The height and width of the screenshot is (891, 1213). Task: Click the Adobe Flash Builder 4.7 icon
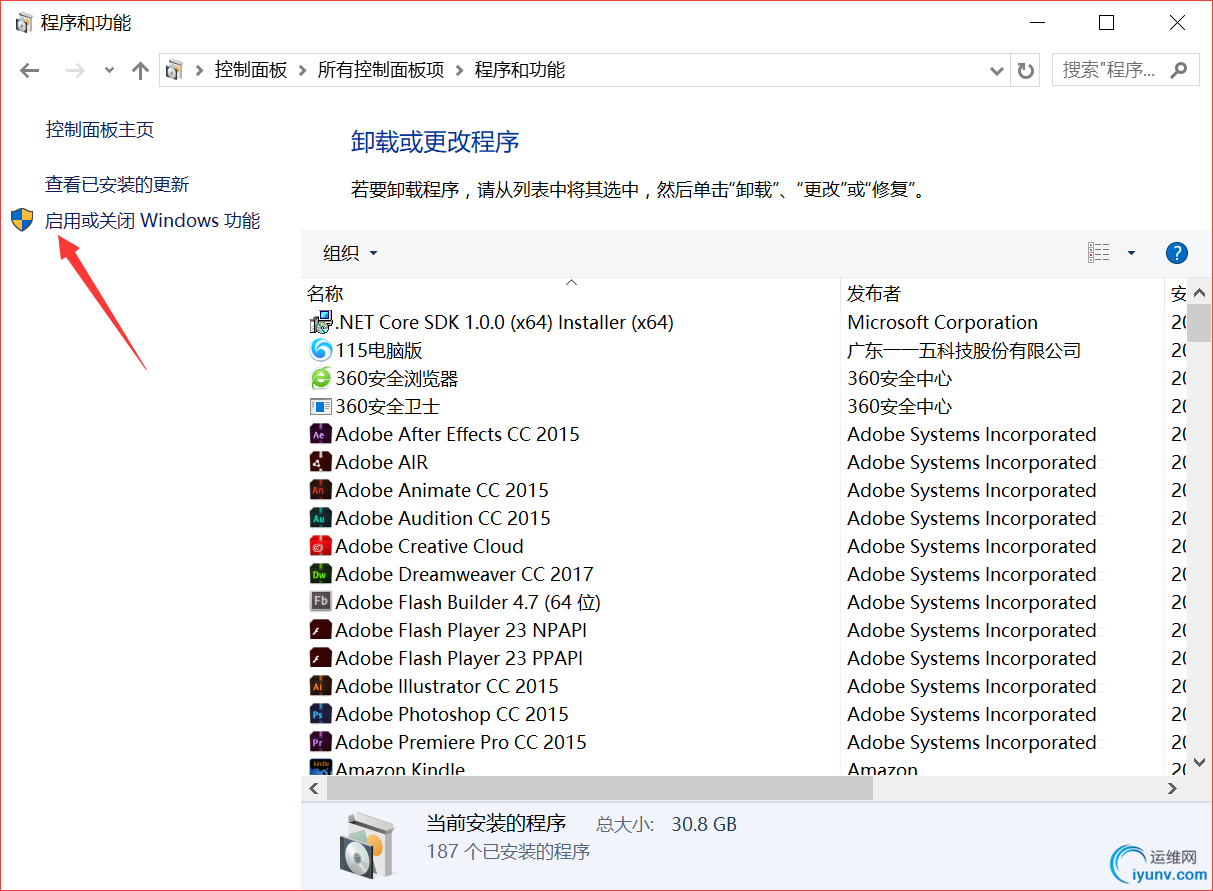click(320, 602)
